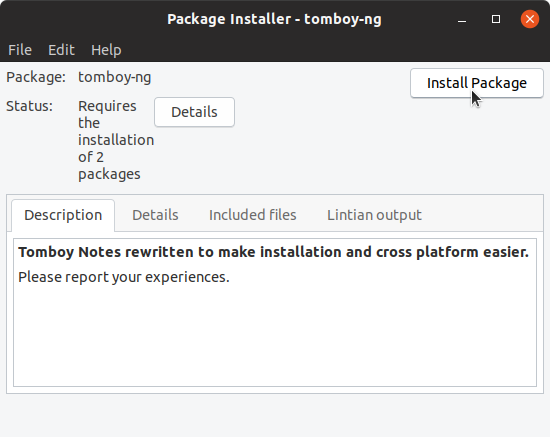Open the Help menu
Image resolution: width=550 pixels, height=437 pixels.
pyautogui.click(x=106, y=50)
